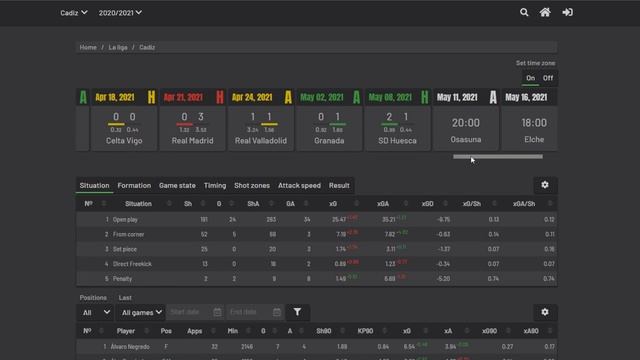Turn time zone Off
Viewport: 640px width, 360px height.
pos(548,78)
